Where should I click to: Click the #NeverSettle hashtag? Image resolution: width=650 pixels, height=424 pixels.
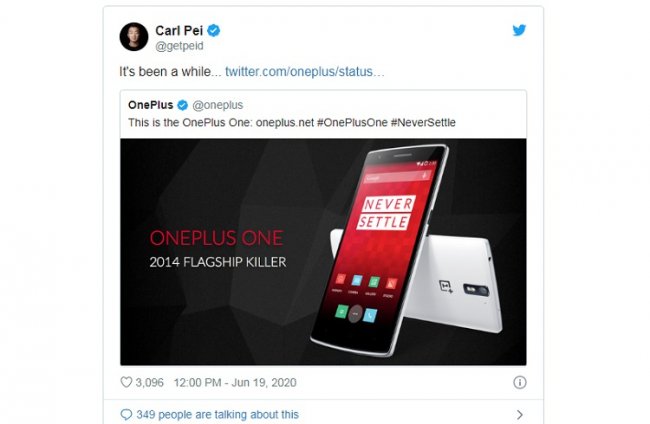(423, 123)
